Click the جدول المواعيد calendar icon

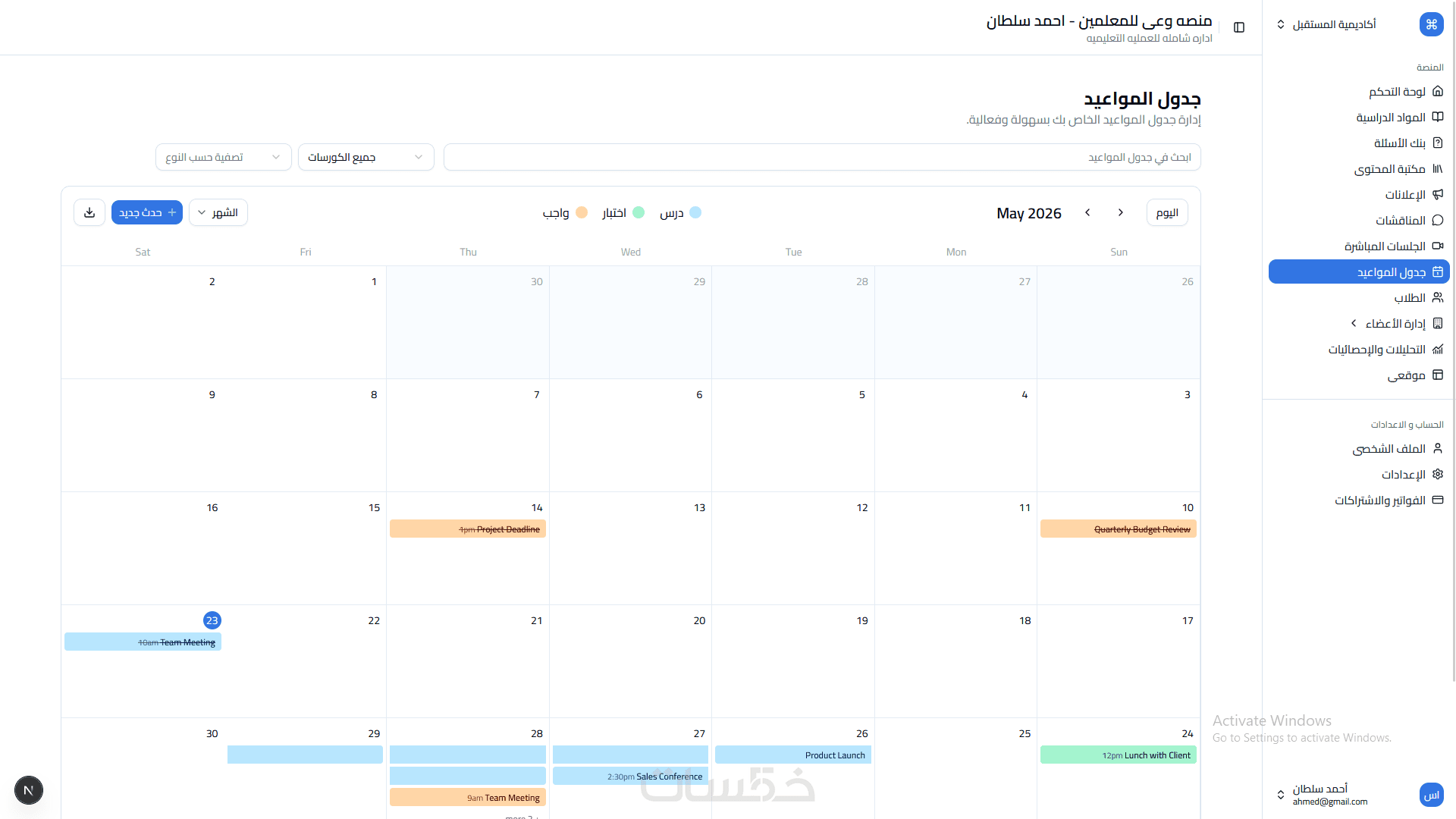[x=1437, y=272]
